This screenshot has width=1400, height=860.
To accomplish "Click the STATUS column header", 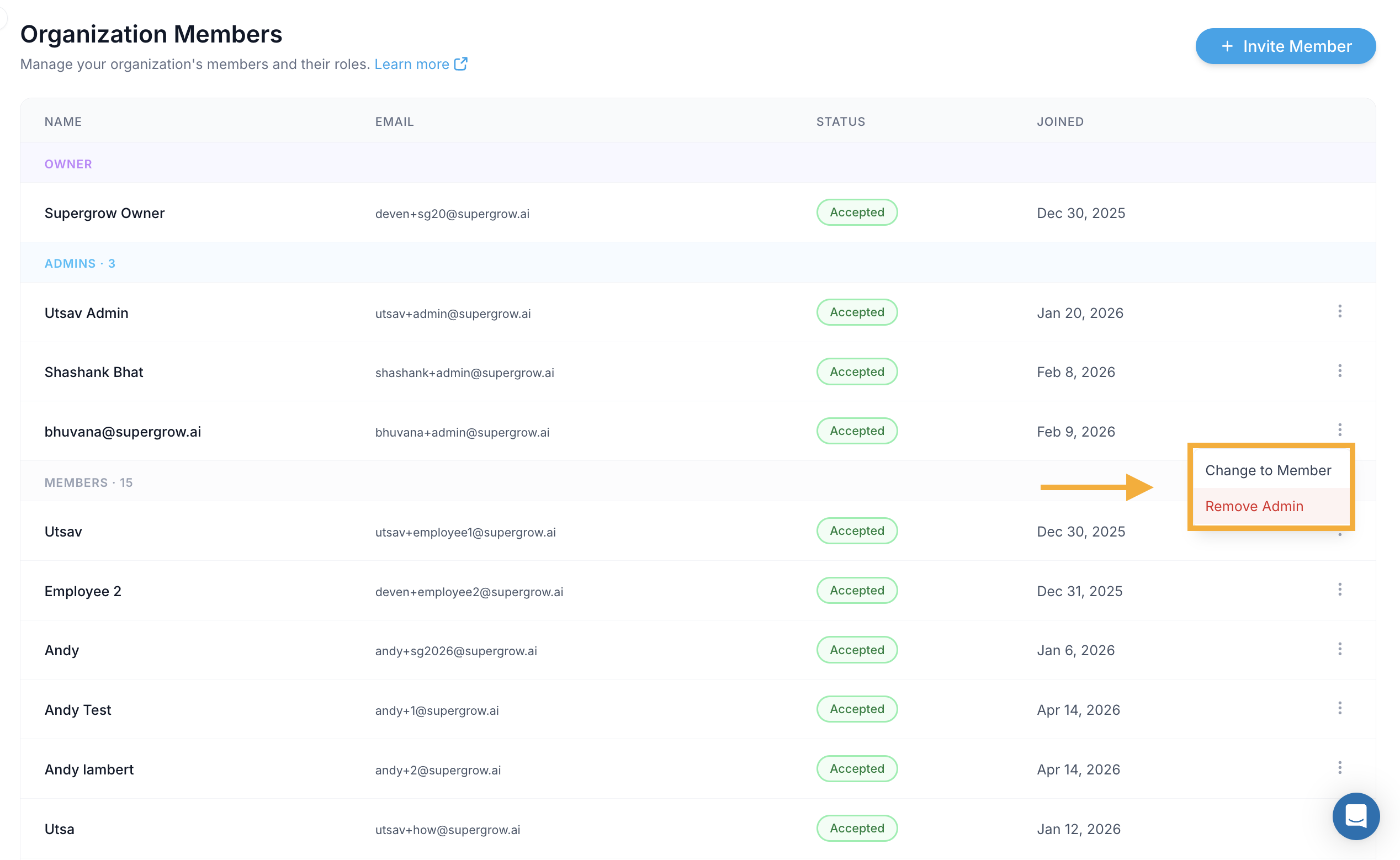I will coord(840,122).
